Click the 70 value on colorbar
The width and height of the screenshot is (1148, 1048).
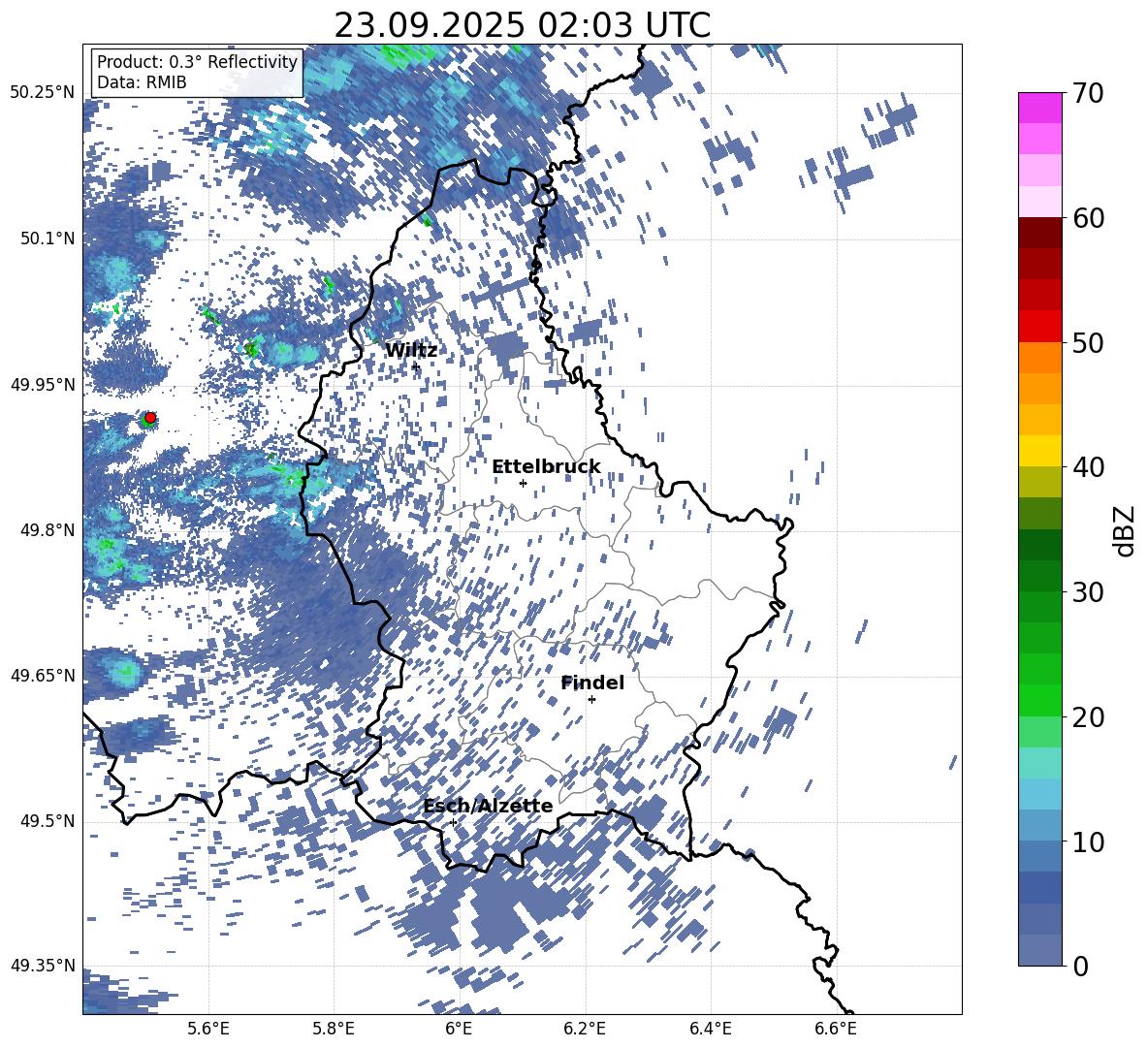point(1088,93)
